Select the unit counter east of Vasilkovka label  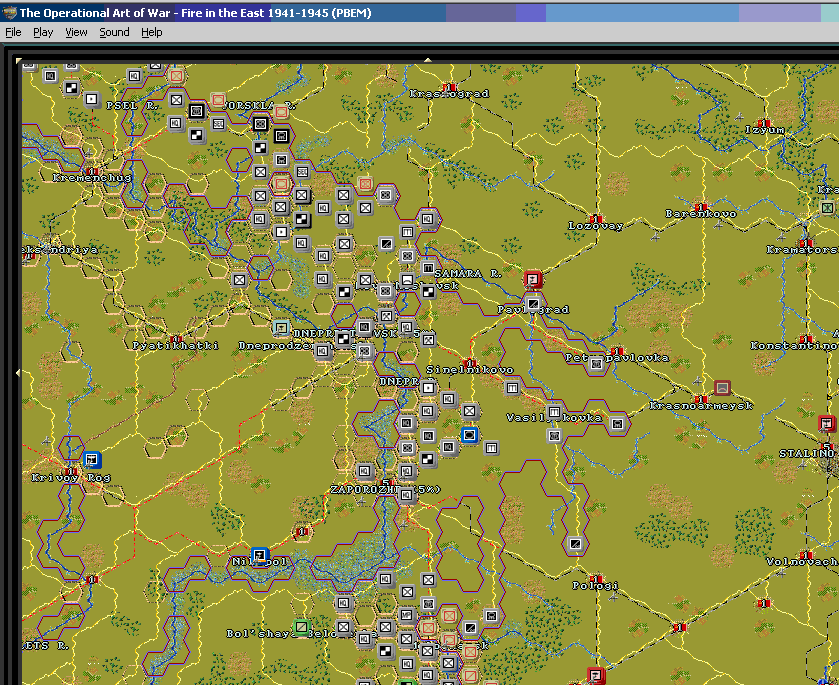(x=617, y=423)
